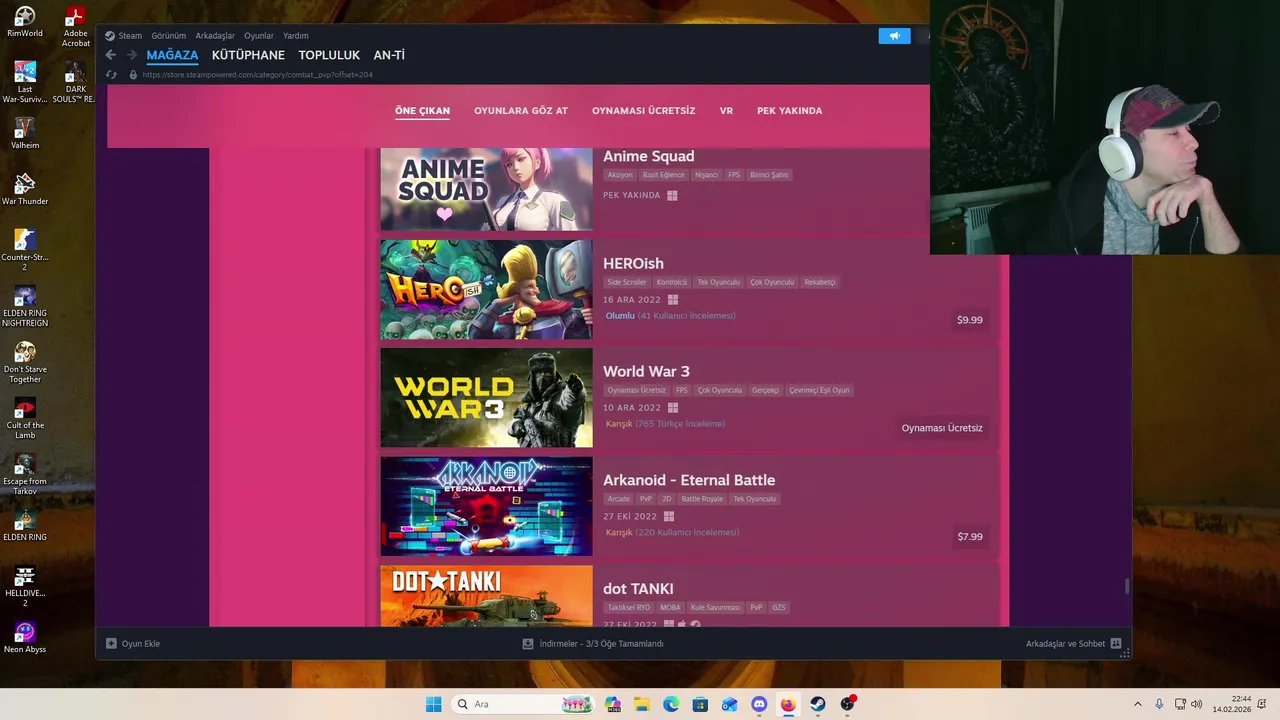Click the Windows icon on HEROish row
Viewport: 1280px width, 720px height.
click(x=673, y=300)
